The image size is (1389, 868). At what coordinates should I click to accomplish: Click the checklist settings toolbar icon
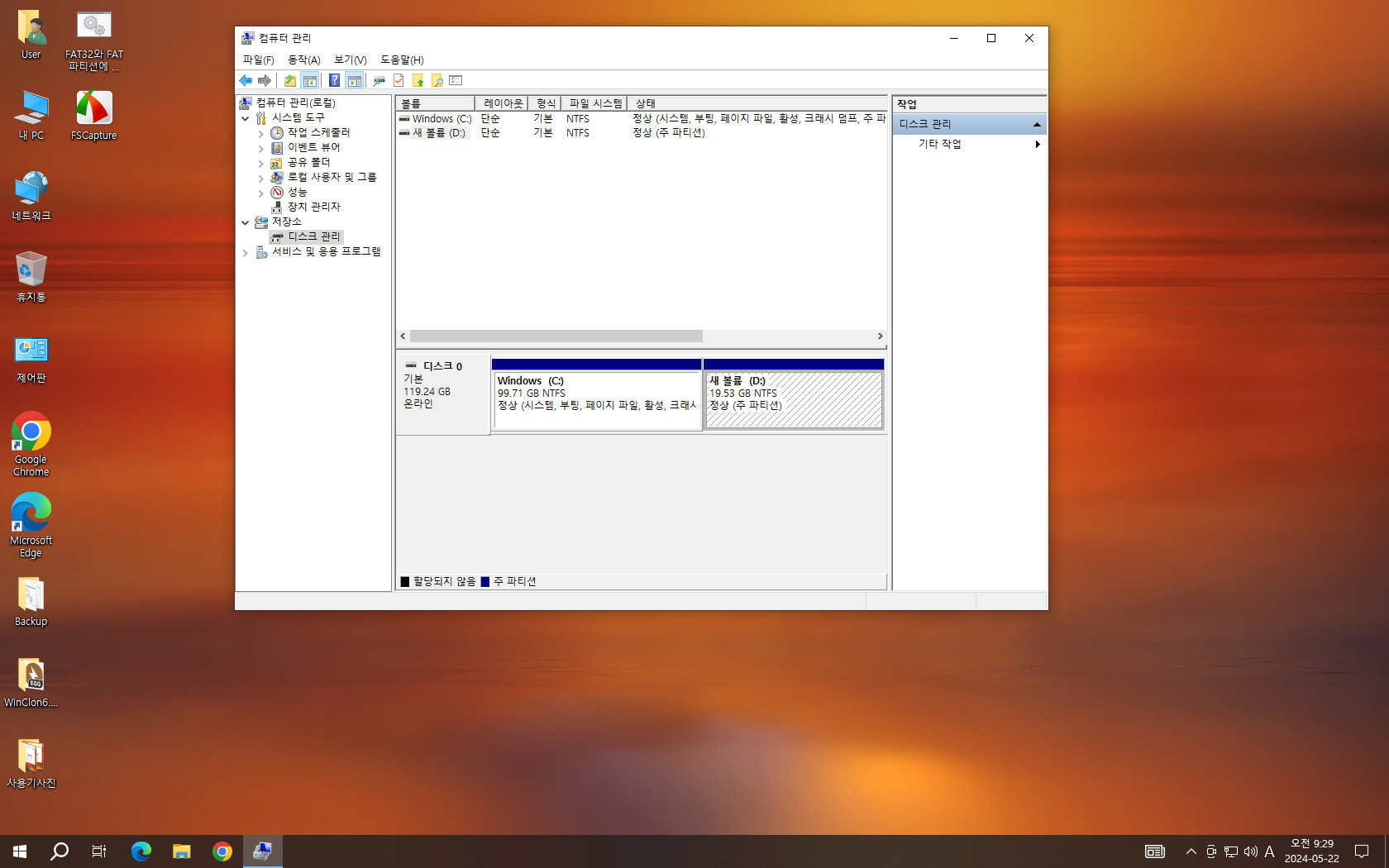(456, 80)
